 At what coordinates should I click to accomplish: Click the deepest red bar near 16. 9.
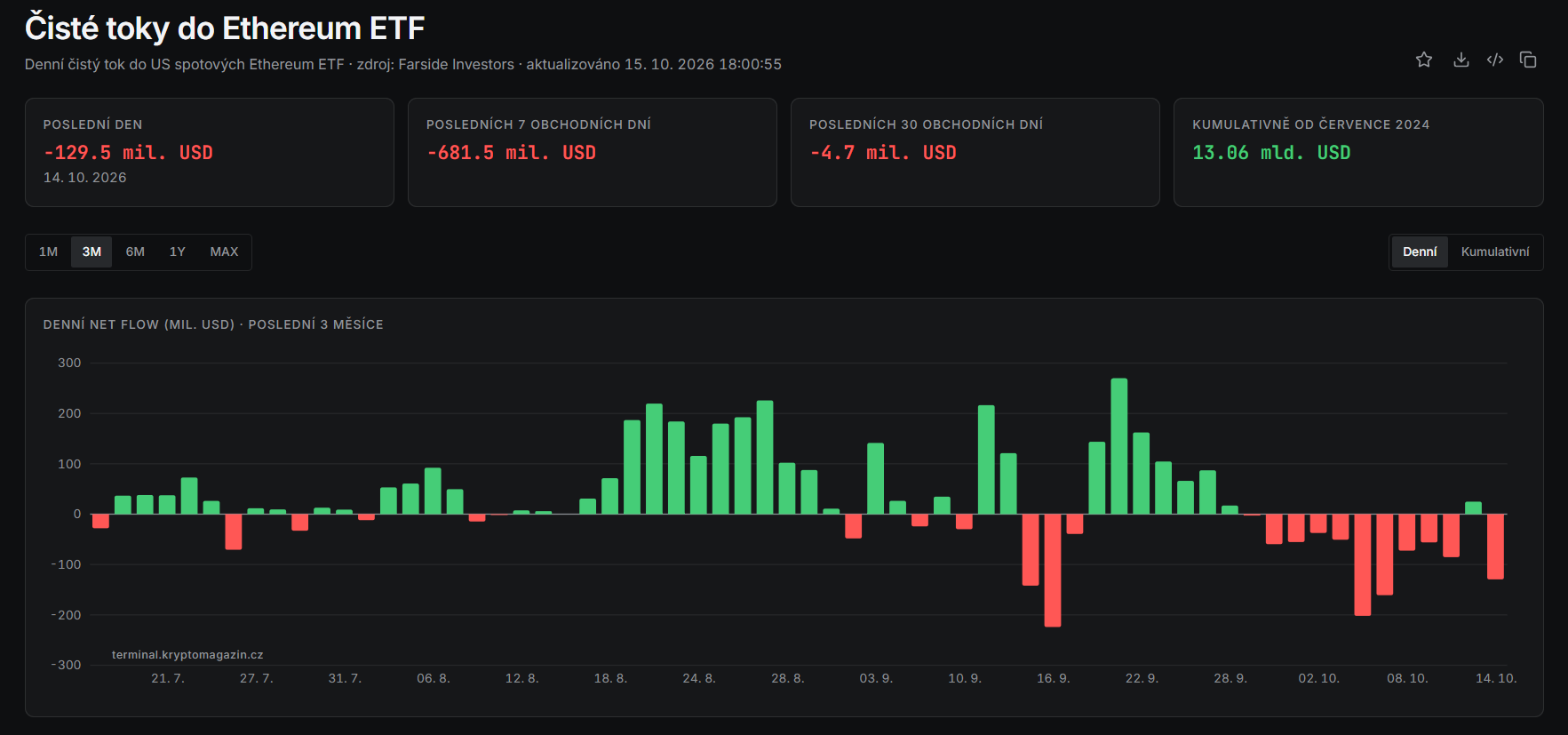click(x=1053, y=571)
